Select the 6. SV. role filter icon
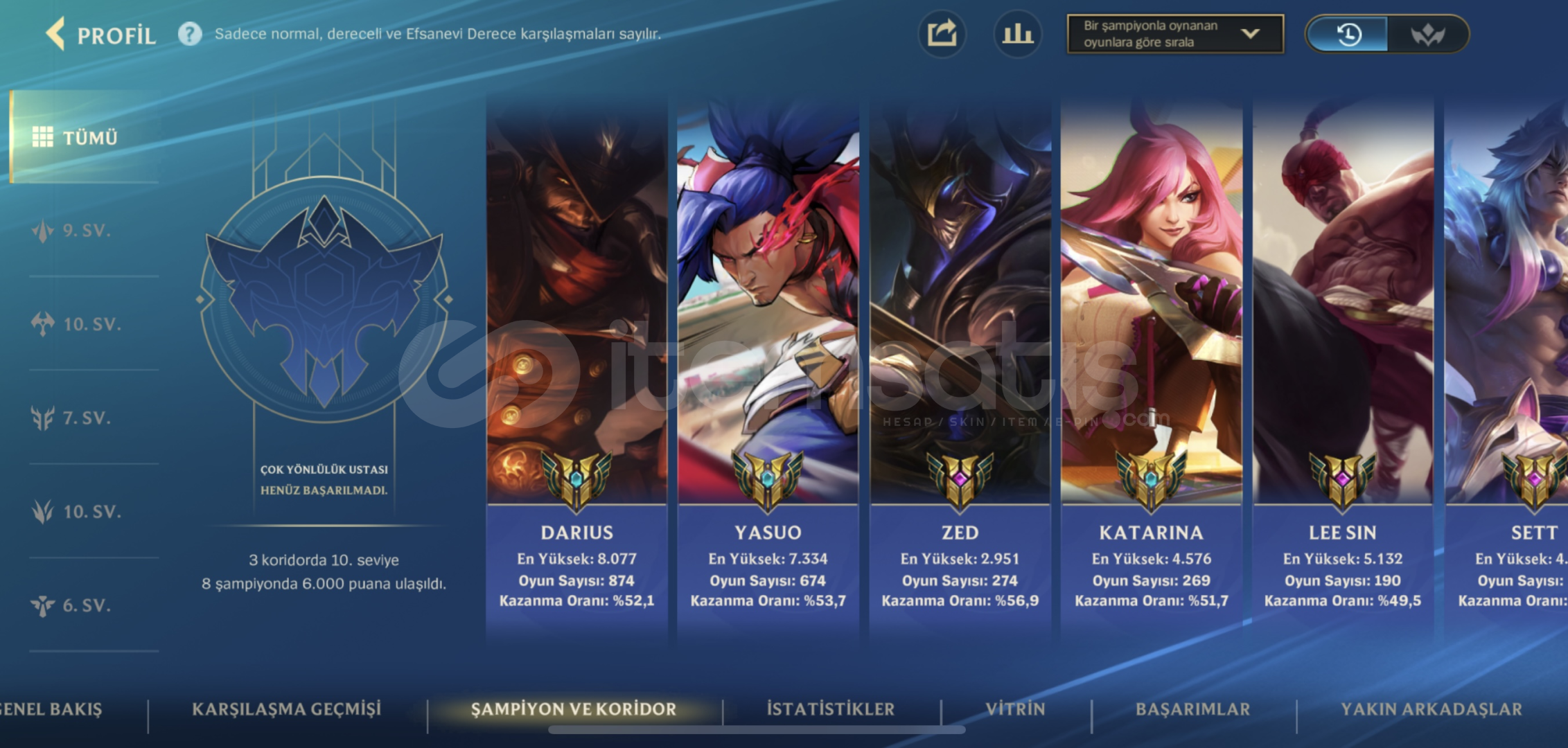This screenshot has height=748, width=1568. [43, 606]
